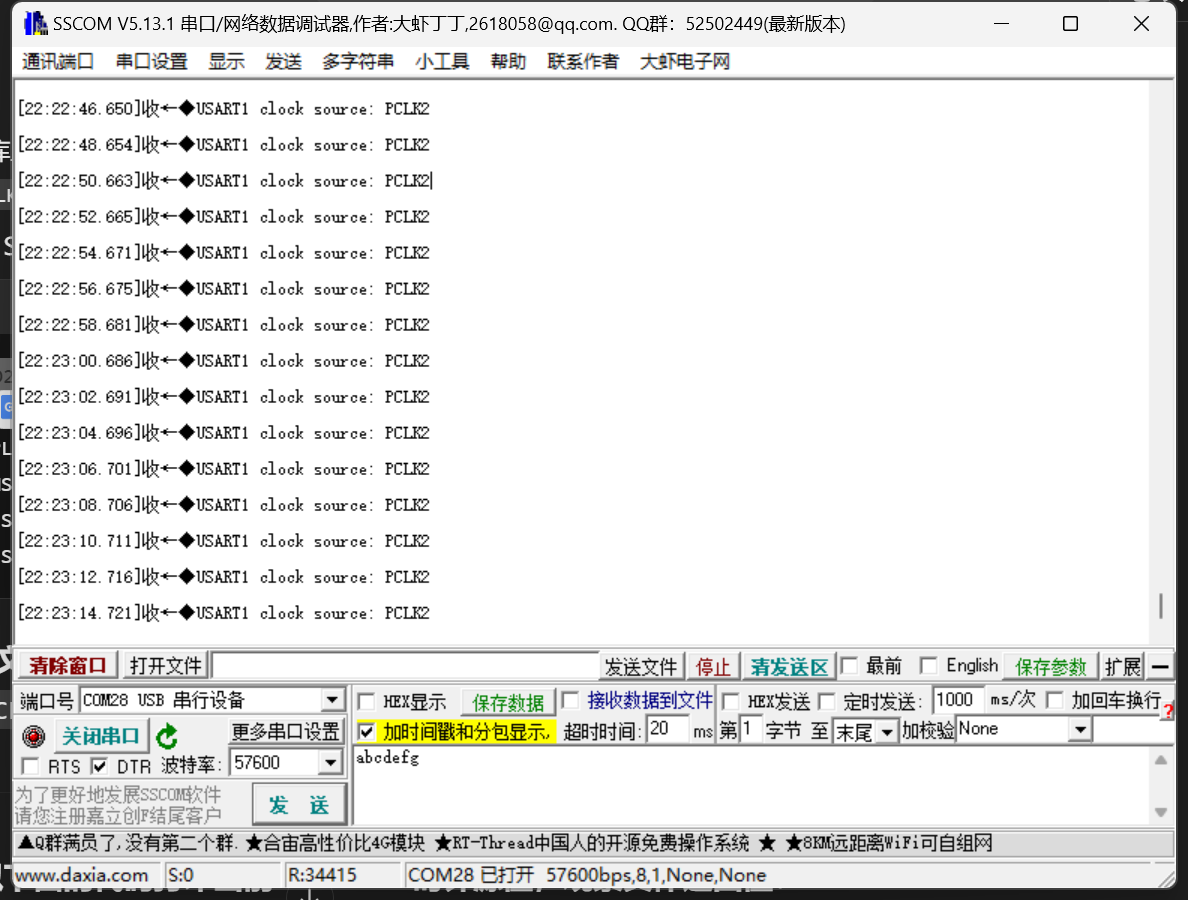Click the SSCOM application icon in title bar
Viewport: 1188px width, 900px height.
(35, 23)
